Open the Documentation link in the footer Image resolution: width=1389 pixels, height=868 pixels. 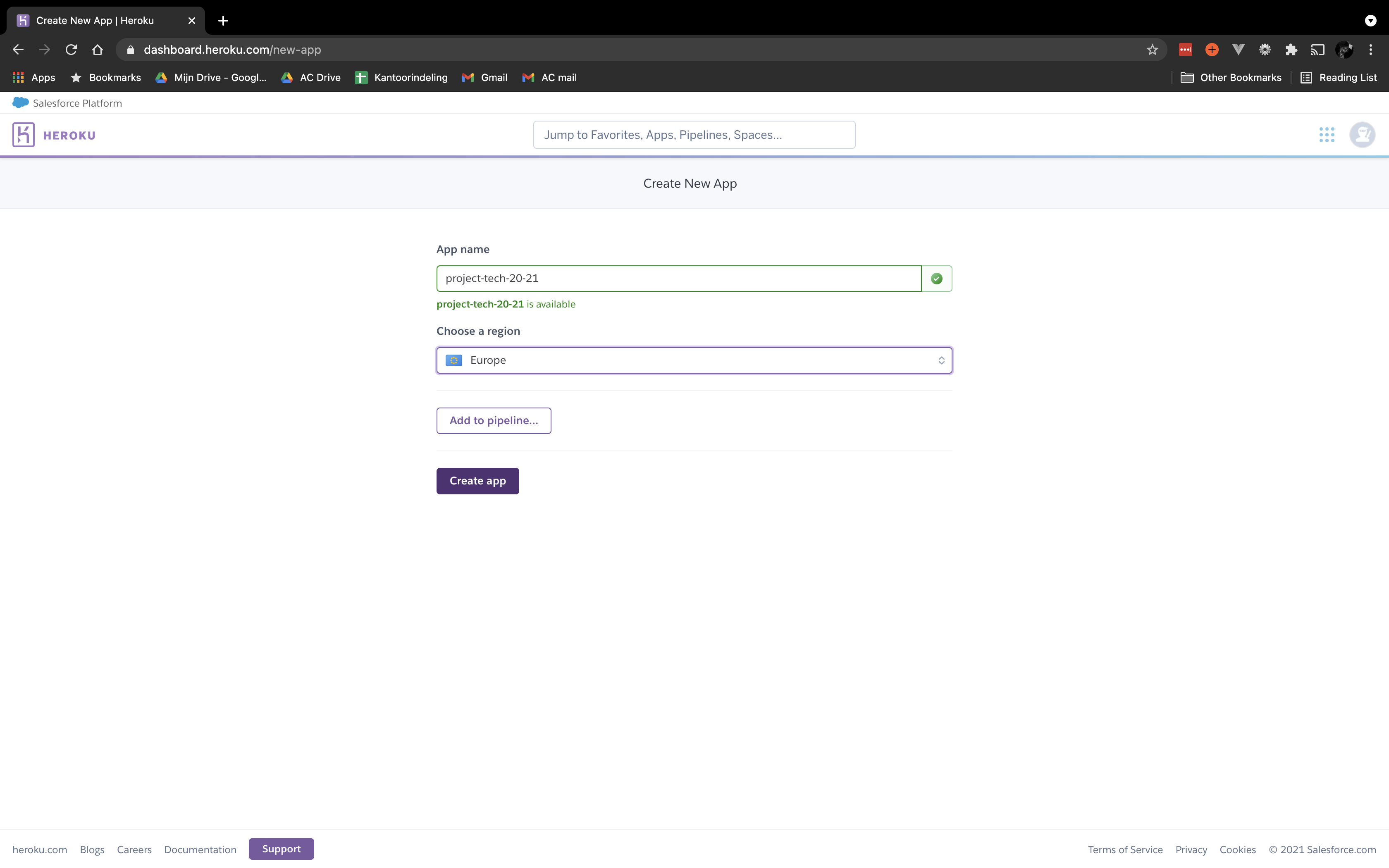point(200,849)
